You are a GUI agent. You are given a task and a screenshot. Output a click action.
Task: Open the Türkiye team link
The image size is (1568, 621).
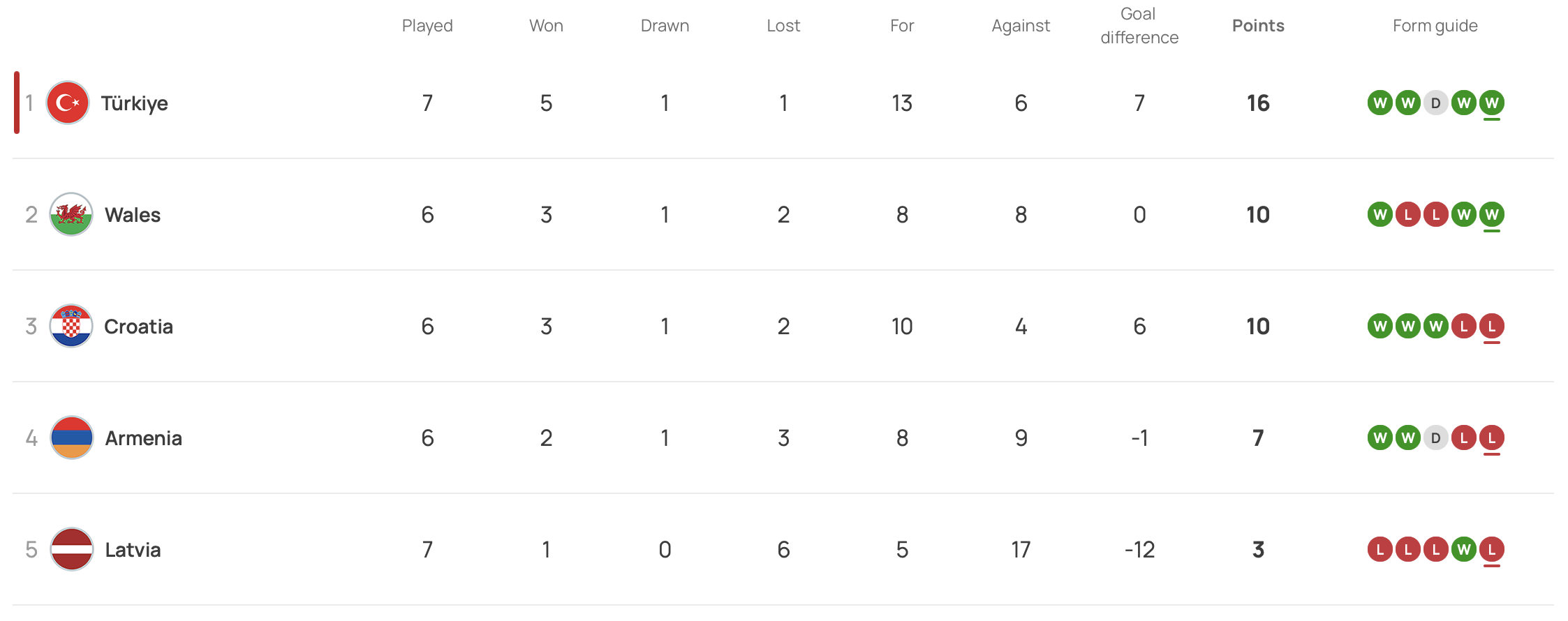[134, 103]
